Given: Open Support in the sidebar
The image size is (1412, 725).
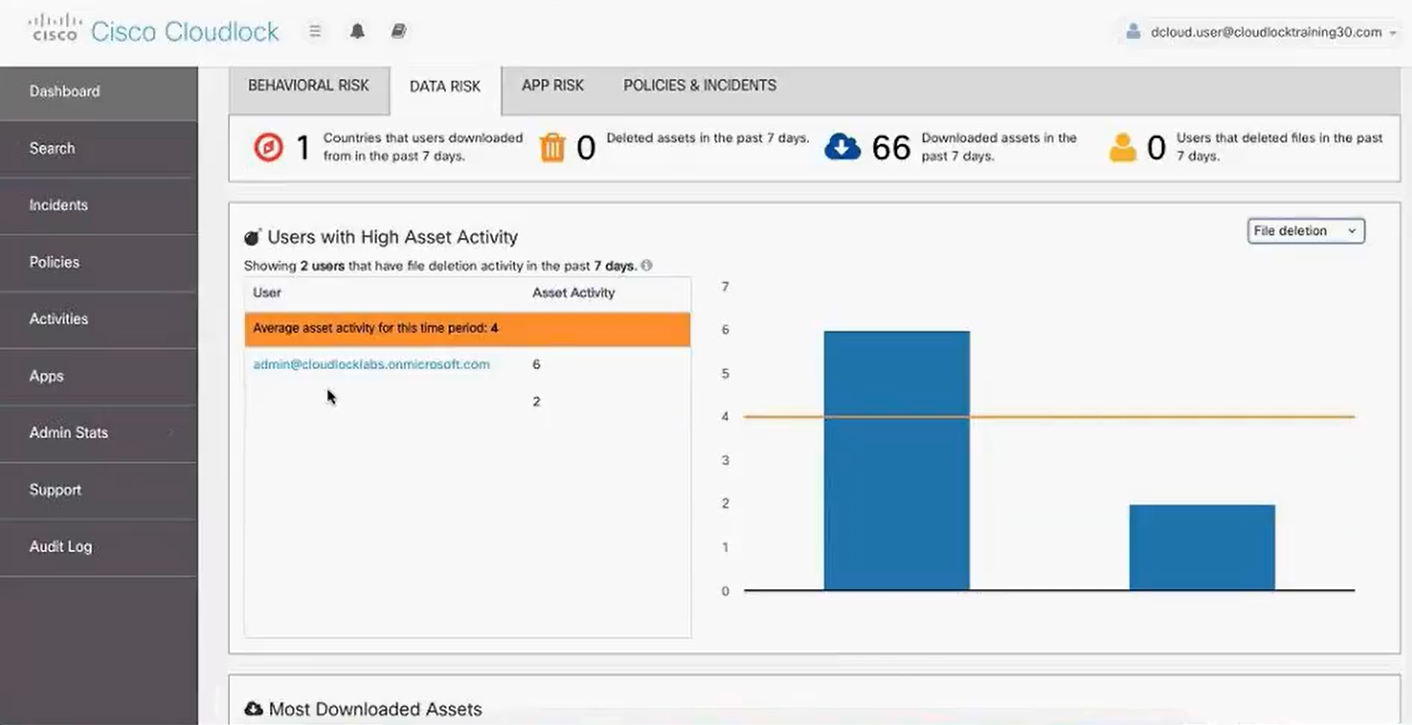Looking at the screenshot, I should (99, 491).
